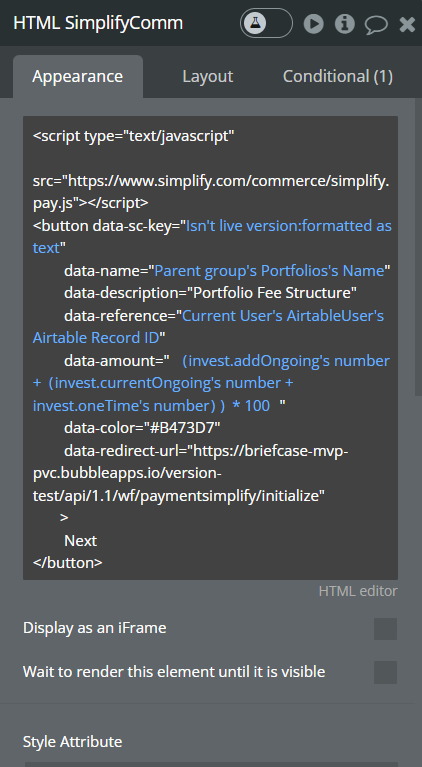Screen dimensions: 422x767
Task: Check Wait to render until visible
Action: 385,672
